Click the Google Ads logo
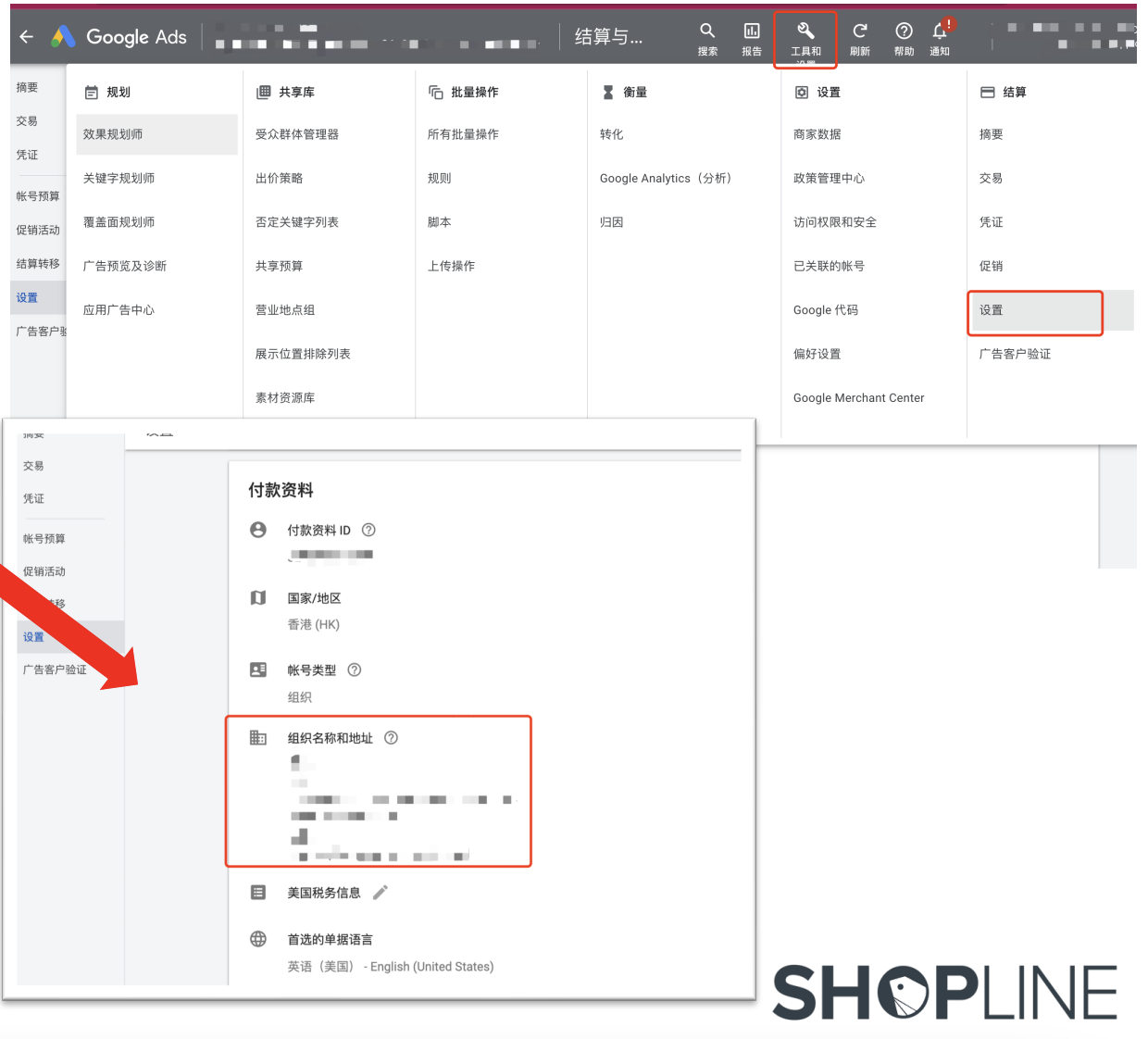Image resolution: width=1148 pixels, height=1039 pixels. [119, 37]
